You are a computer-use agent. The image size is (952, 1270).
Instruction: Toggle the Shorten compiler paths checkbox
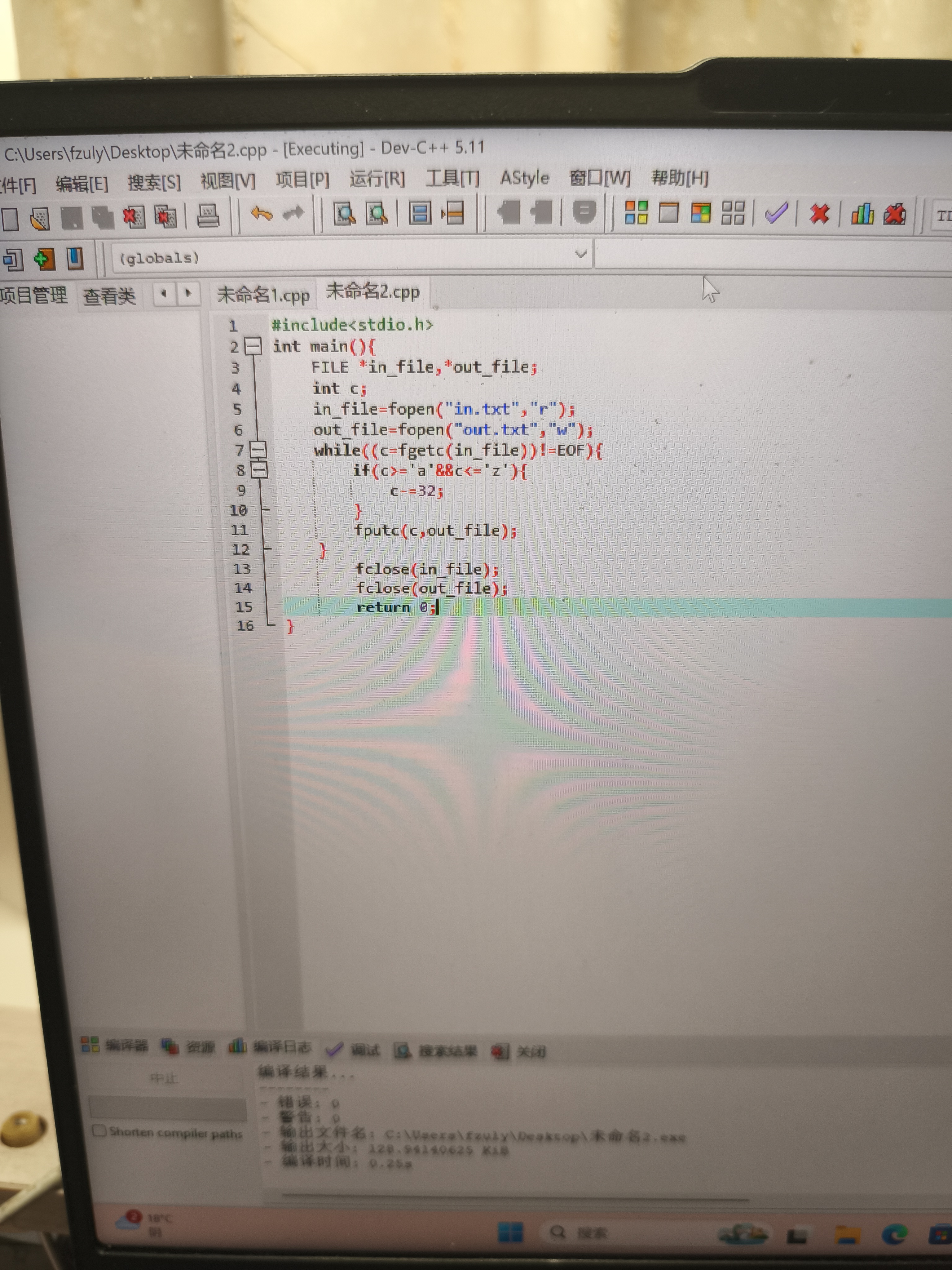99,1130
